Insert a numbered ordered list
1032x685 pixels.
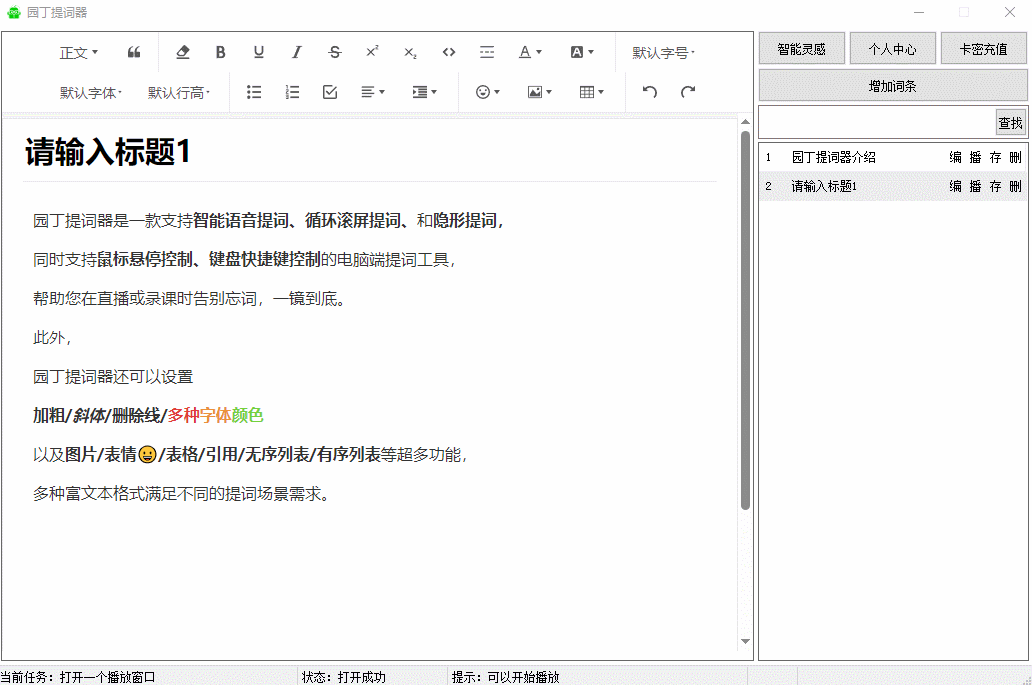click(292, 92)
